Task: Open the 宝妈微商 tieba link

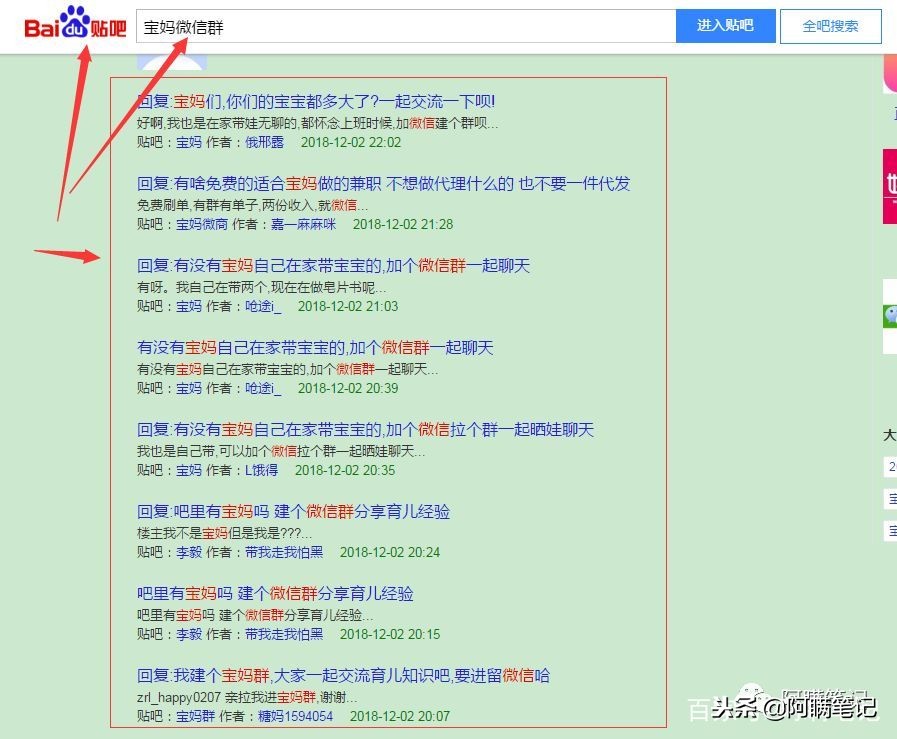Action: click(202, 224)
